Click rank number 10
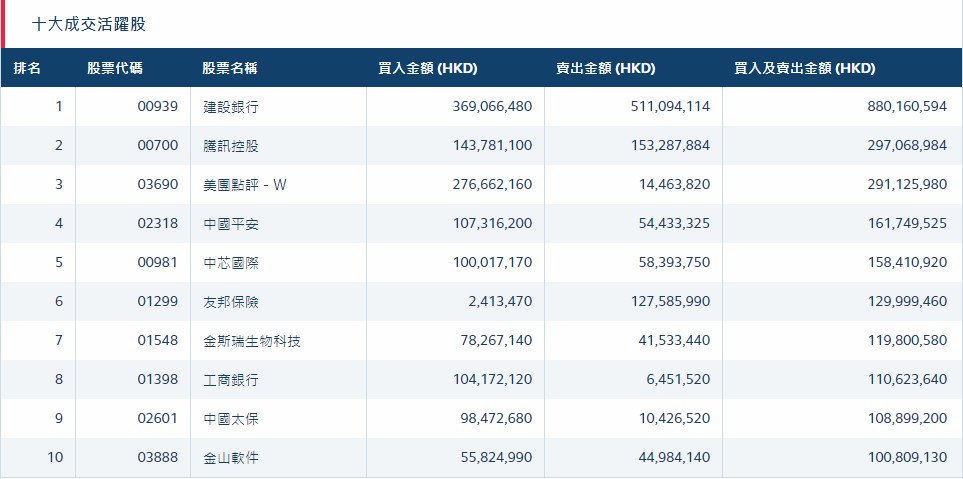The height and width of the screenshot is (479, 963). pyautogui.click(x=55, y=458)
